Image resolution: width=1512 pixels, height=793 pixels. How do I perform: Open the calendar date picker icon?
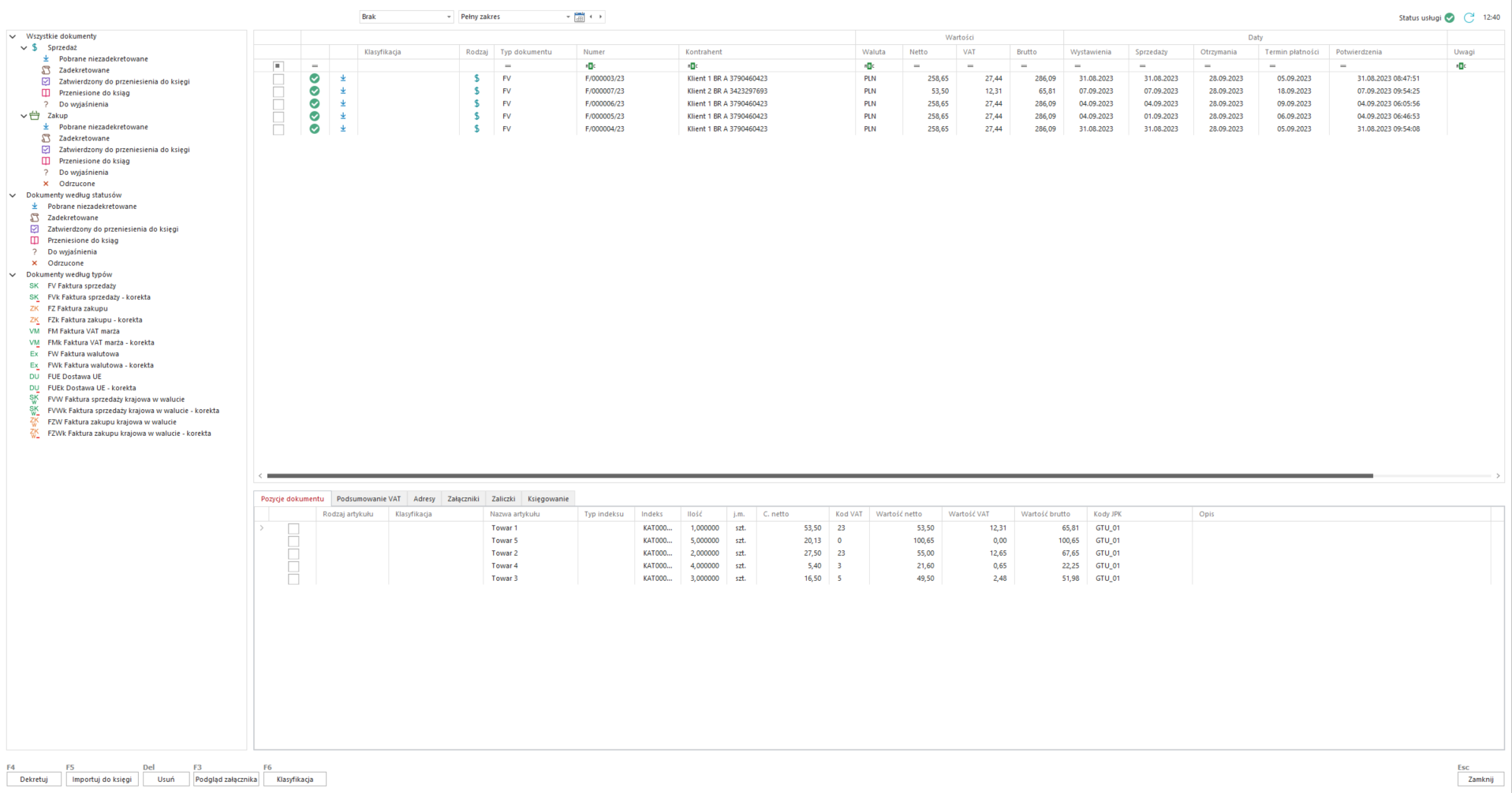(x=580, y=17)
